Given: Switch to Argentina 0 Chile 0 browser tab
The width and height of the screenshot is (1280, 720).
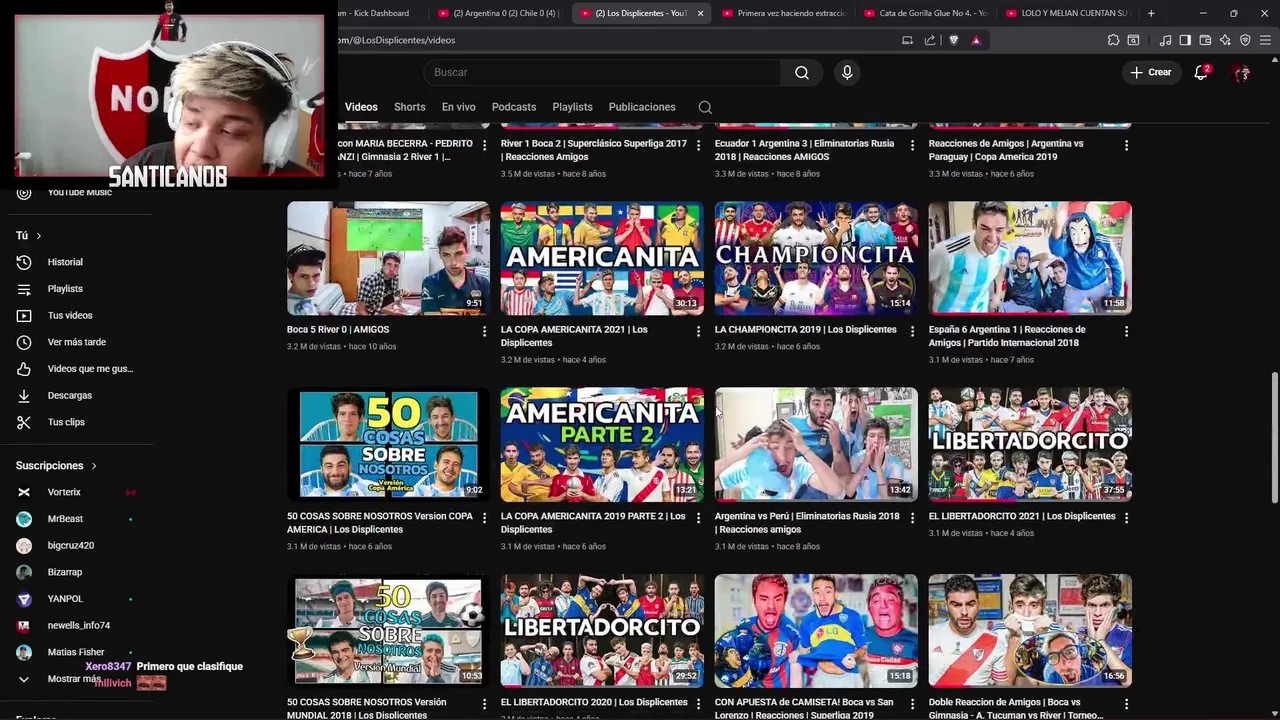Looking at the screenshot, I should (x=500, y=13).
